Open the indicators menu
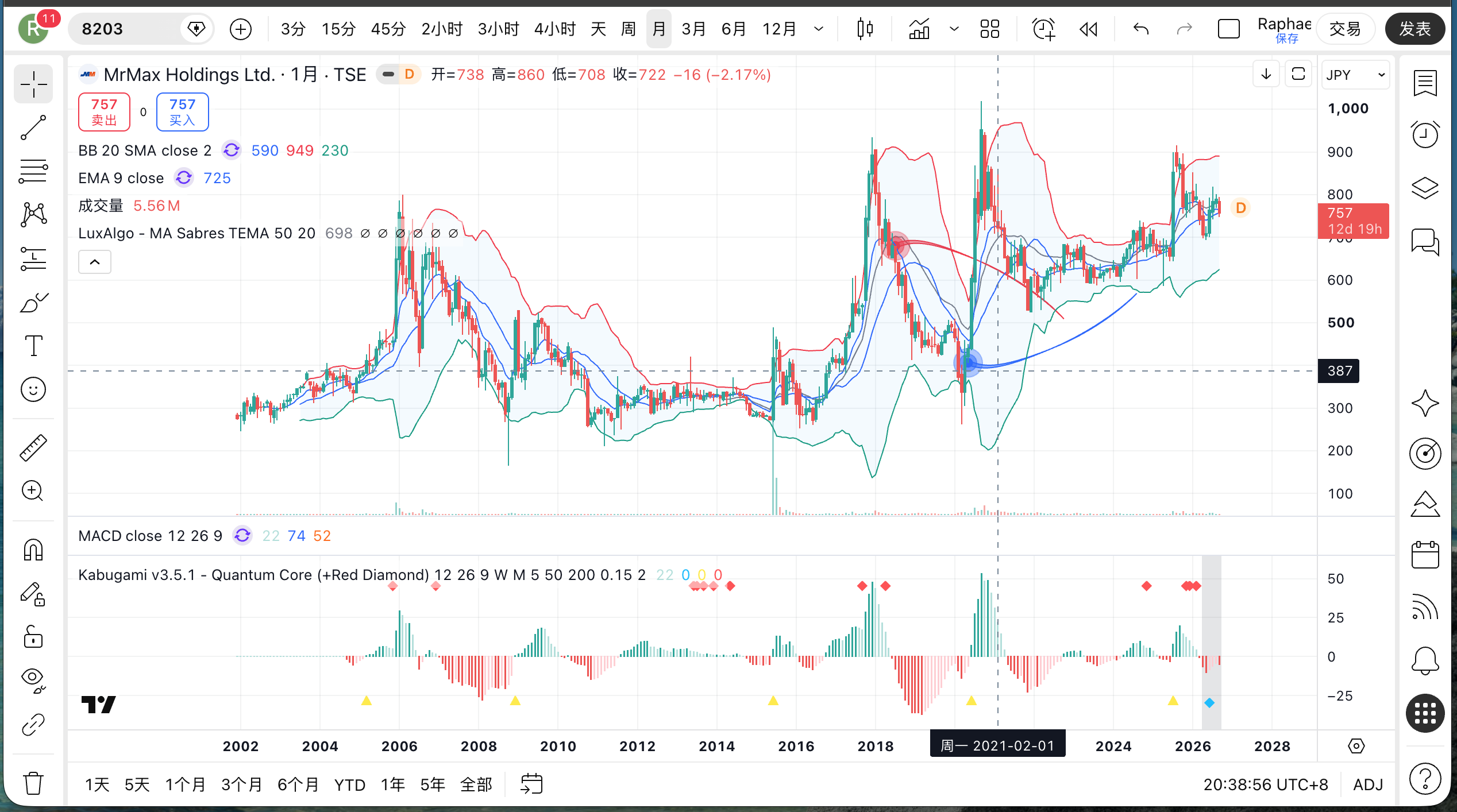 pos(919,29)
